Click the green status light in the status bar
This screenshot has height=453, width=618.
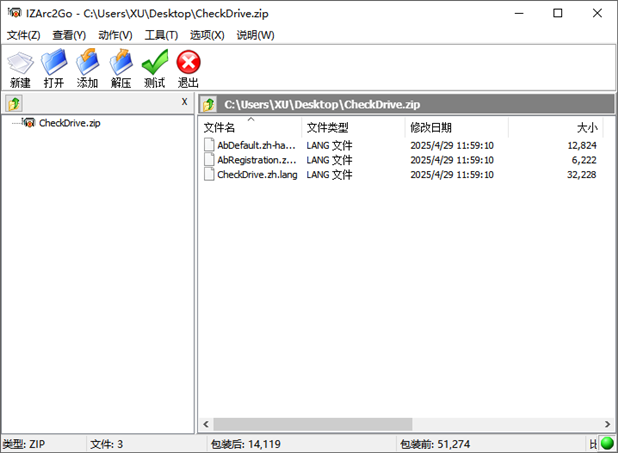coord(607,444)
